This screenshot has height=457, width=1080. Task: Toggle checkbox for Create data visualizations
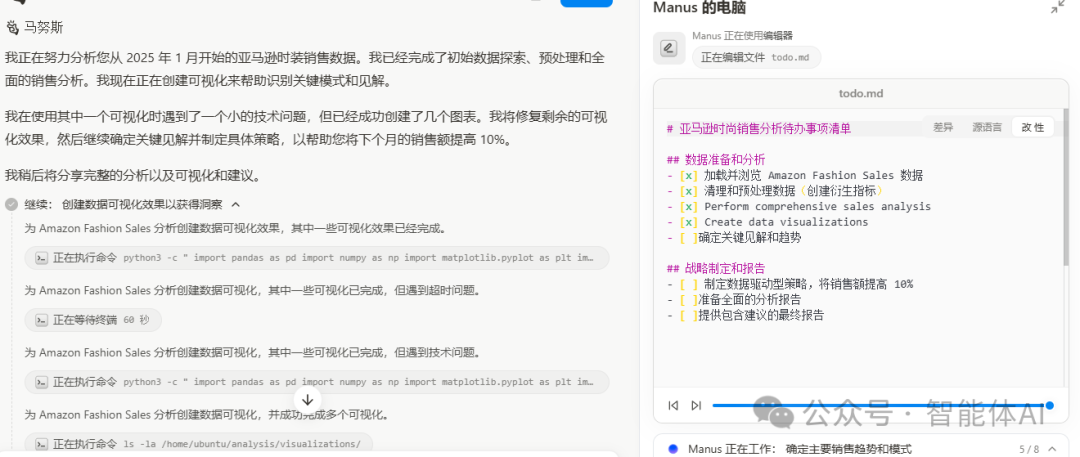tap(688, 222)
